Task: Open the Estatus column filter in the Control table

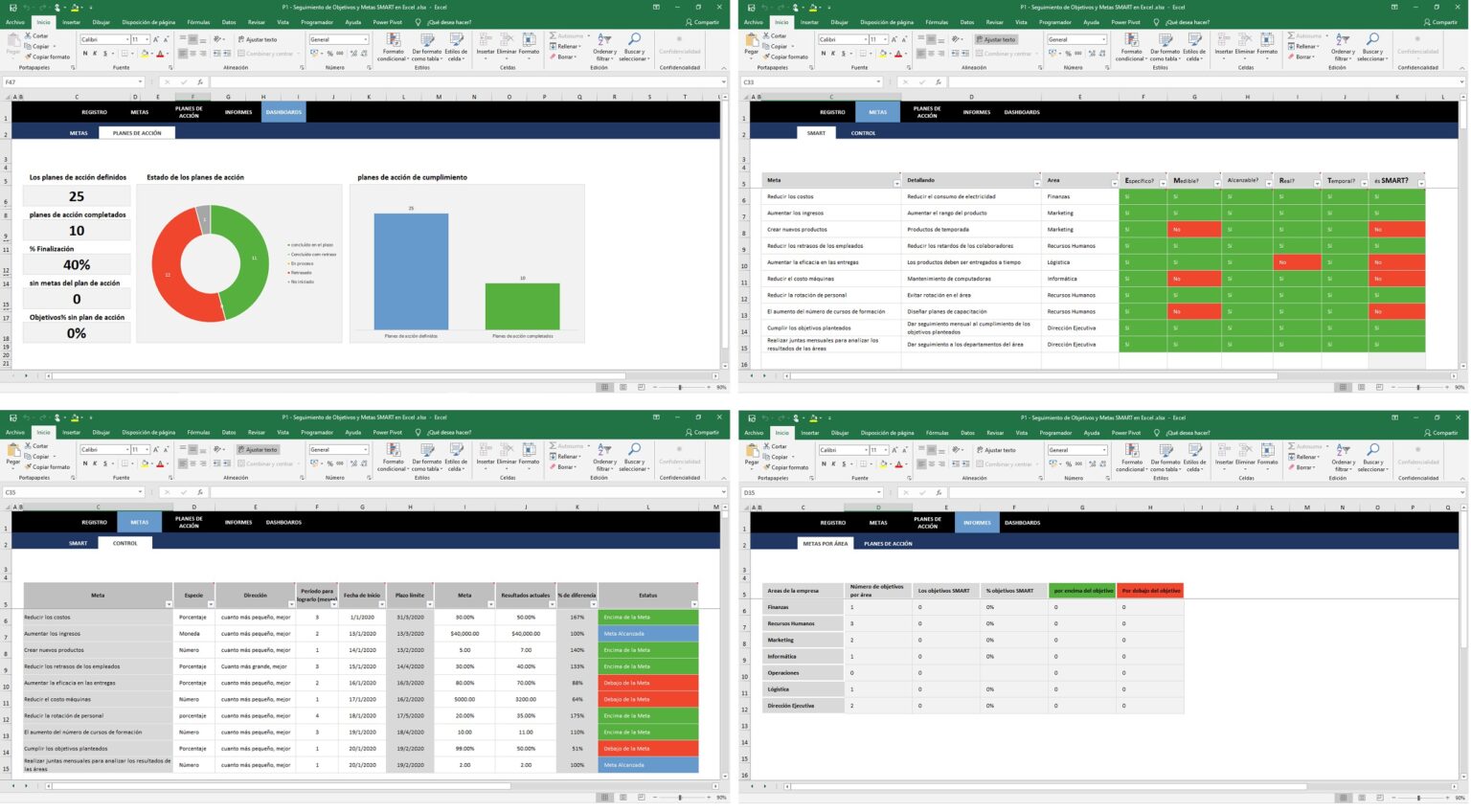Action: click(x=693, y=604)
